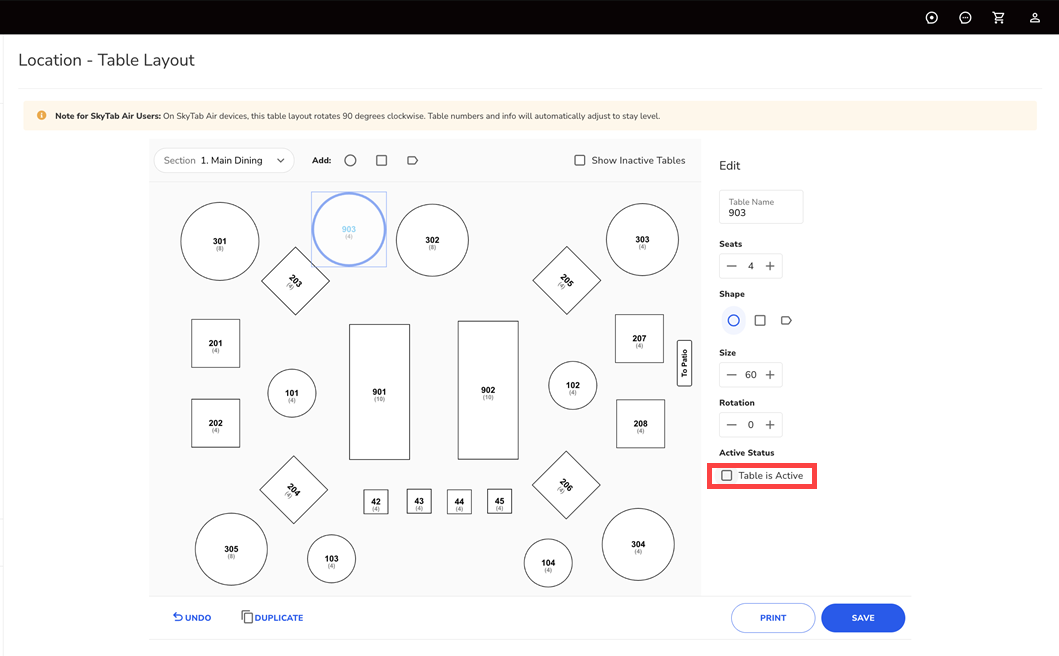Set shape to square in Edit panel

click(x=760, y=321)
